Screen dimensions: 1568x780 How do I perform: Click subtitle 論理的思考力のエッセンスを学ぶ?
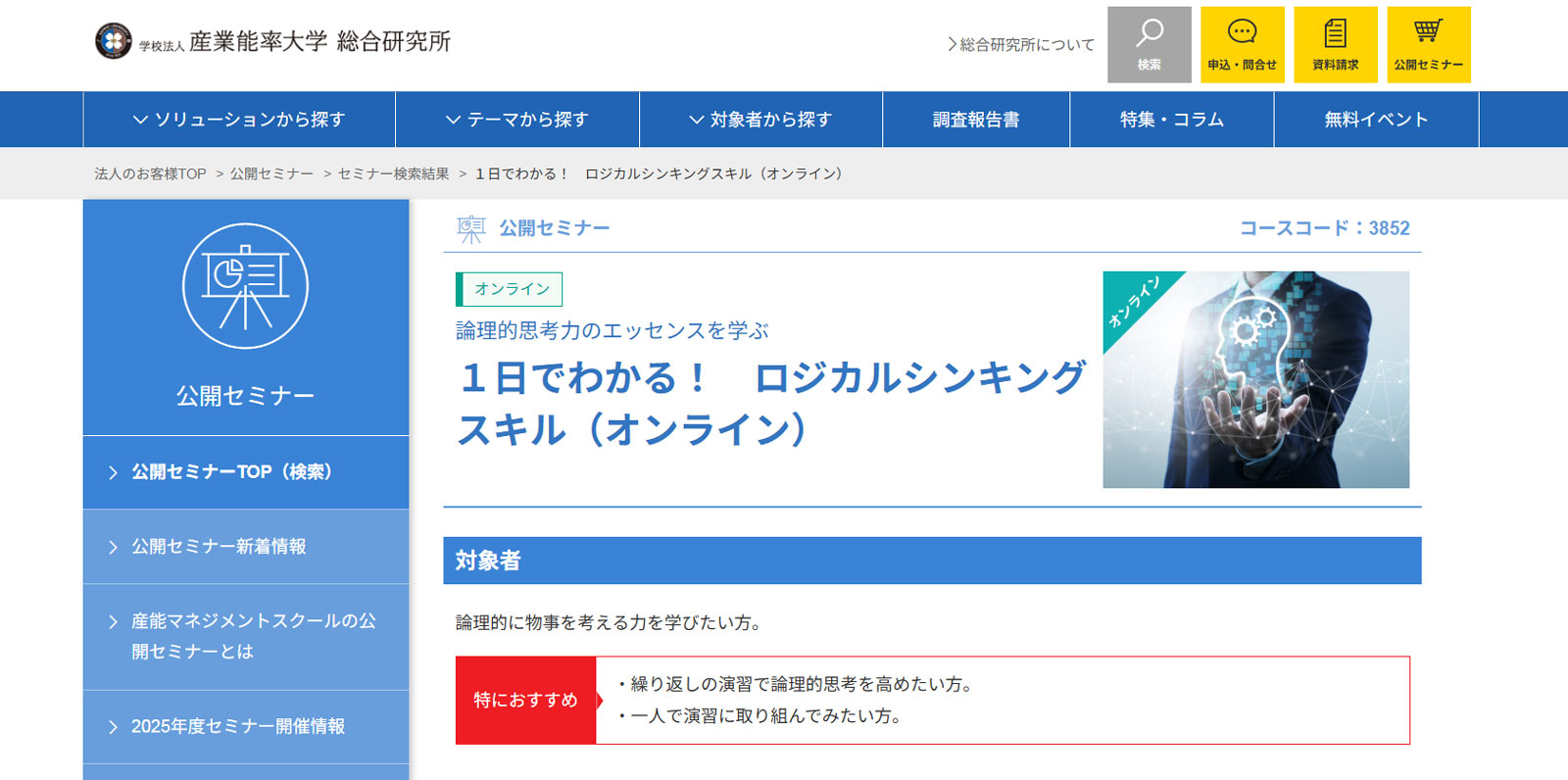pos(612,331)
